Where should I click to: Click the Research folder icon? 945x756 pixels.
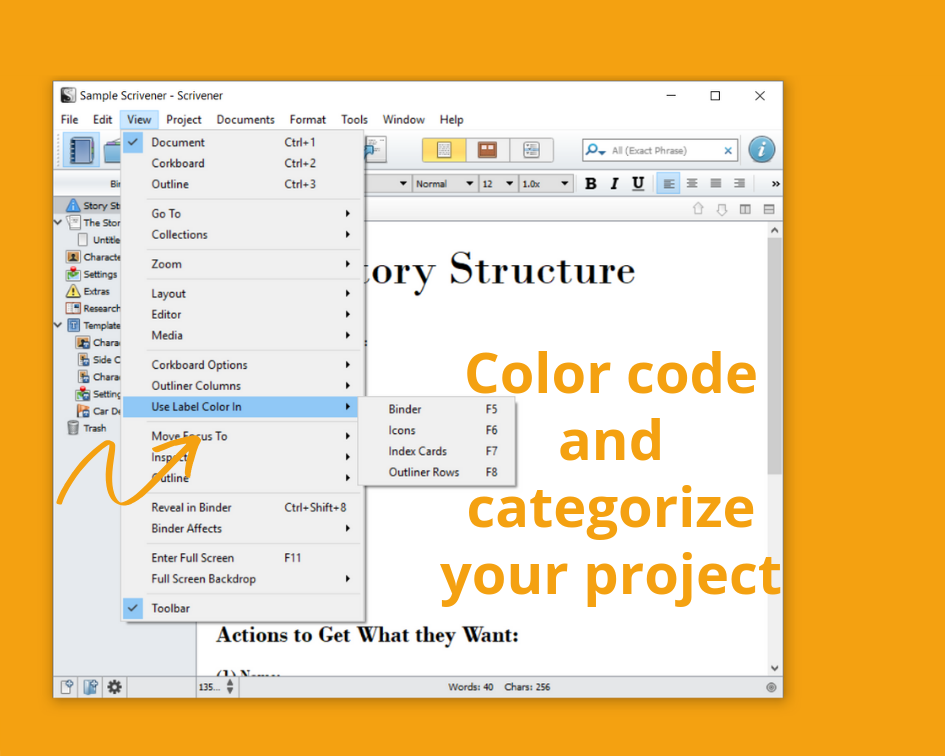(73, 309)
